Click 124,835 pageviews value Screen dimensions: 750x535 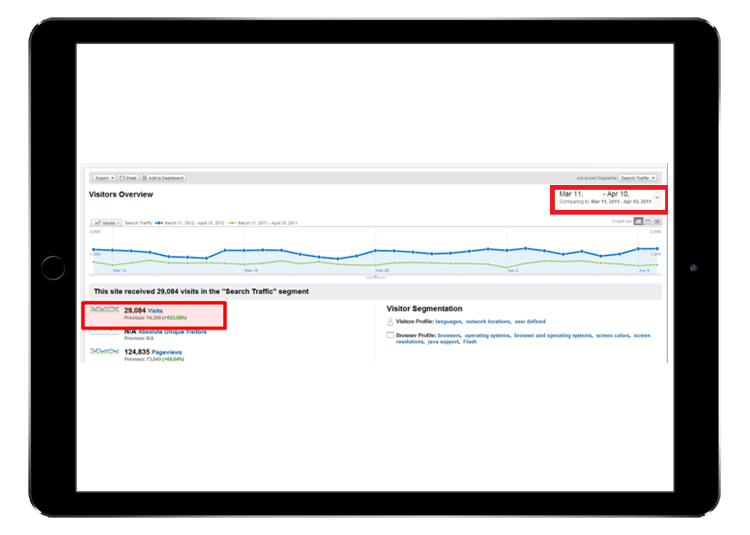point(137,352)
